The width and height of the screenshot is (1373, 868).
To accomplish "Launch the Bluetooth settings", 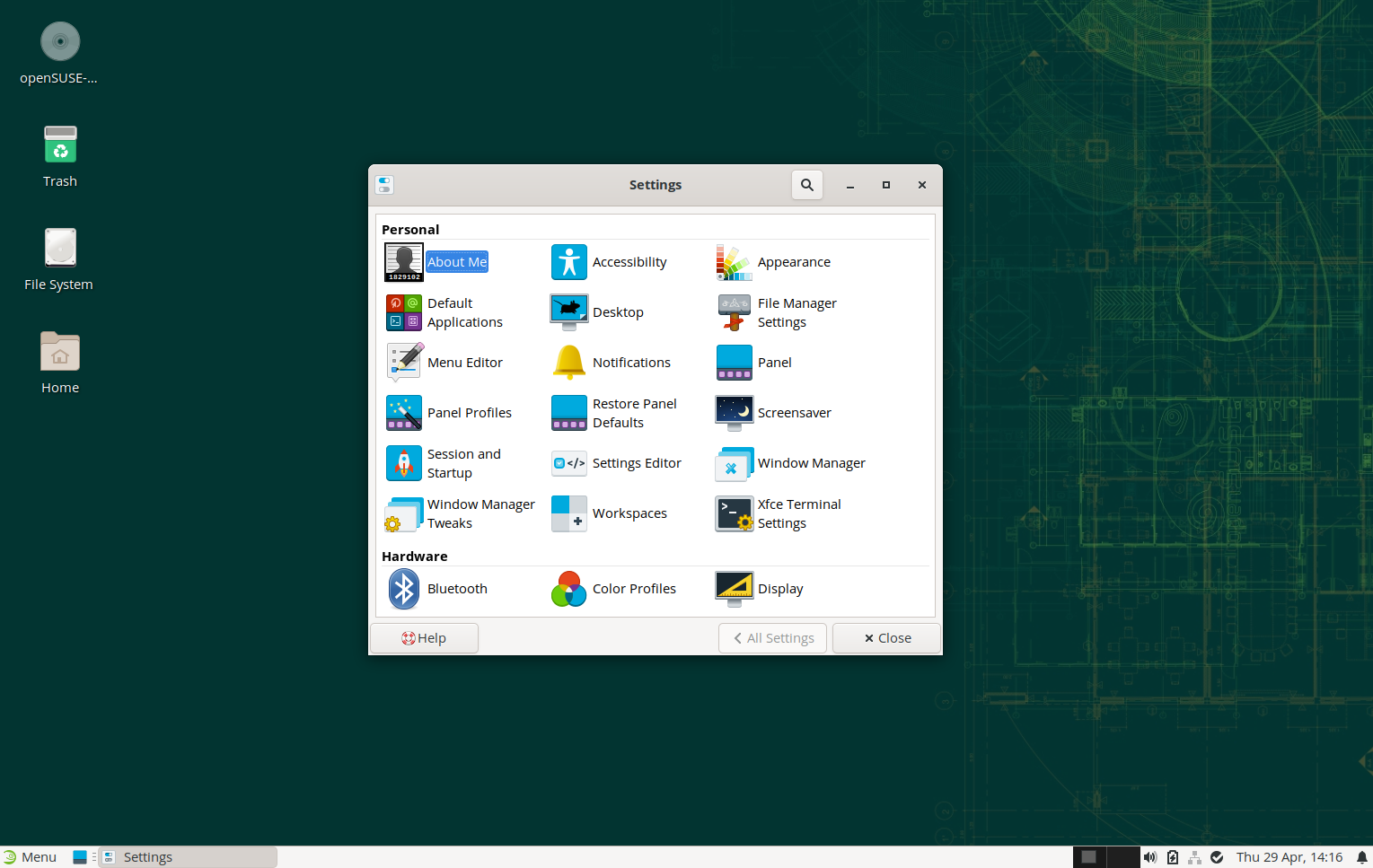I will pyautogui.click(x=403, y=589).
